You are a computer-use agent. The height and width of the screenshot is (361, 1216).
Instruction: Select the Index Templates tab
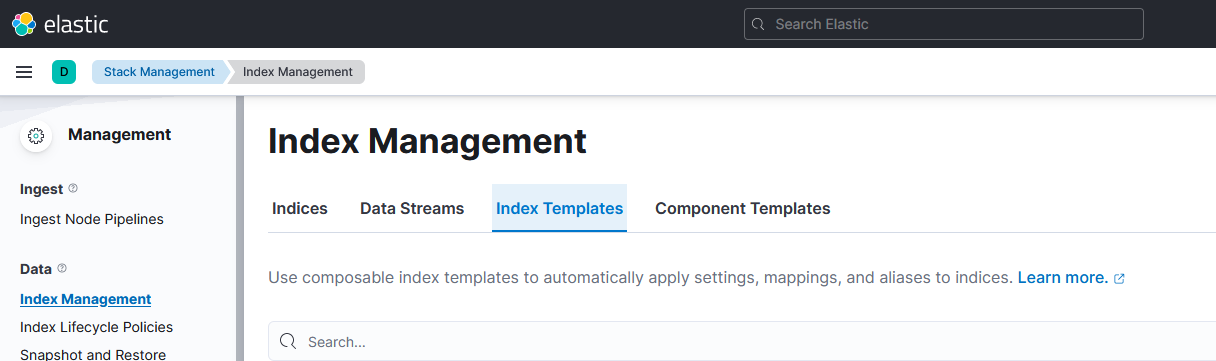click(x=559, y=208)
